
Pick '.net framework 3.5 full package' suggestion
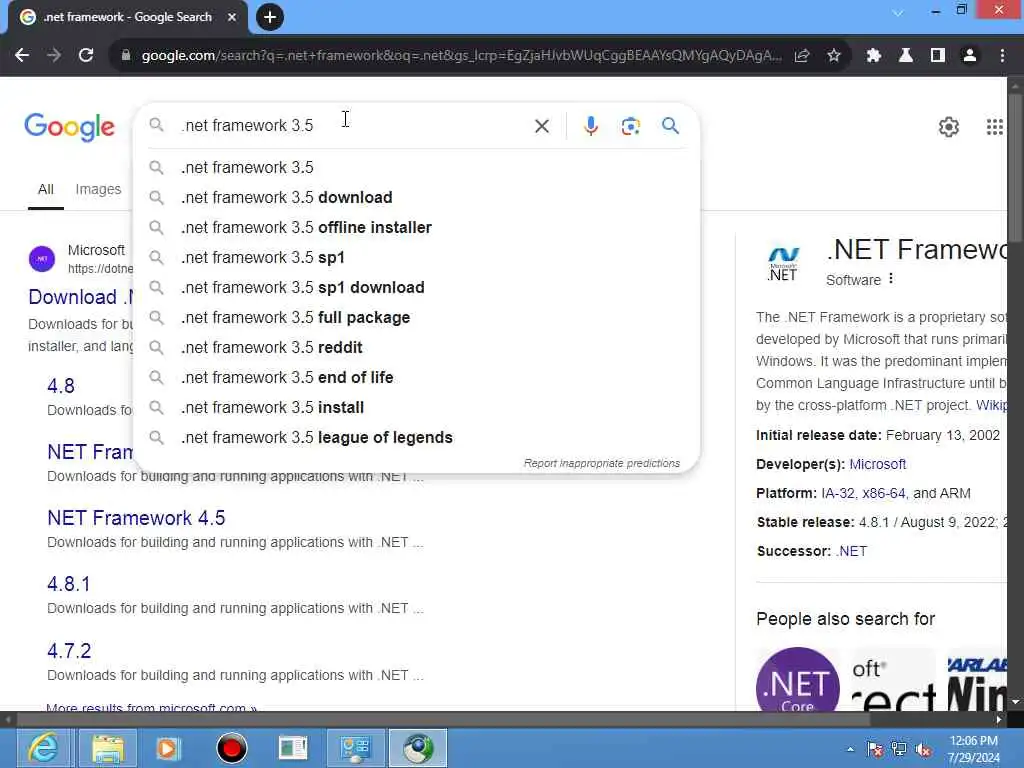416,317
